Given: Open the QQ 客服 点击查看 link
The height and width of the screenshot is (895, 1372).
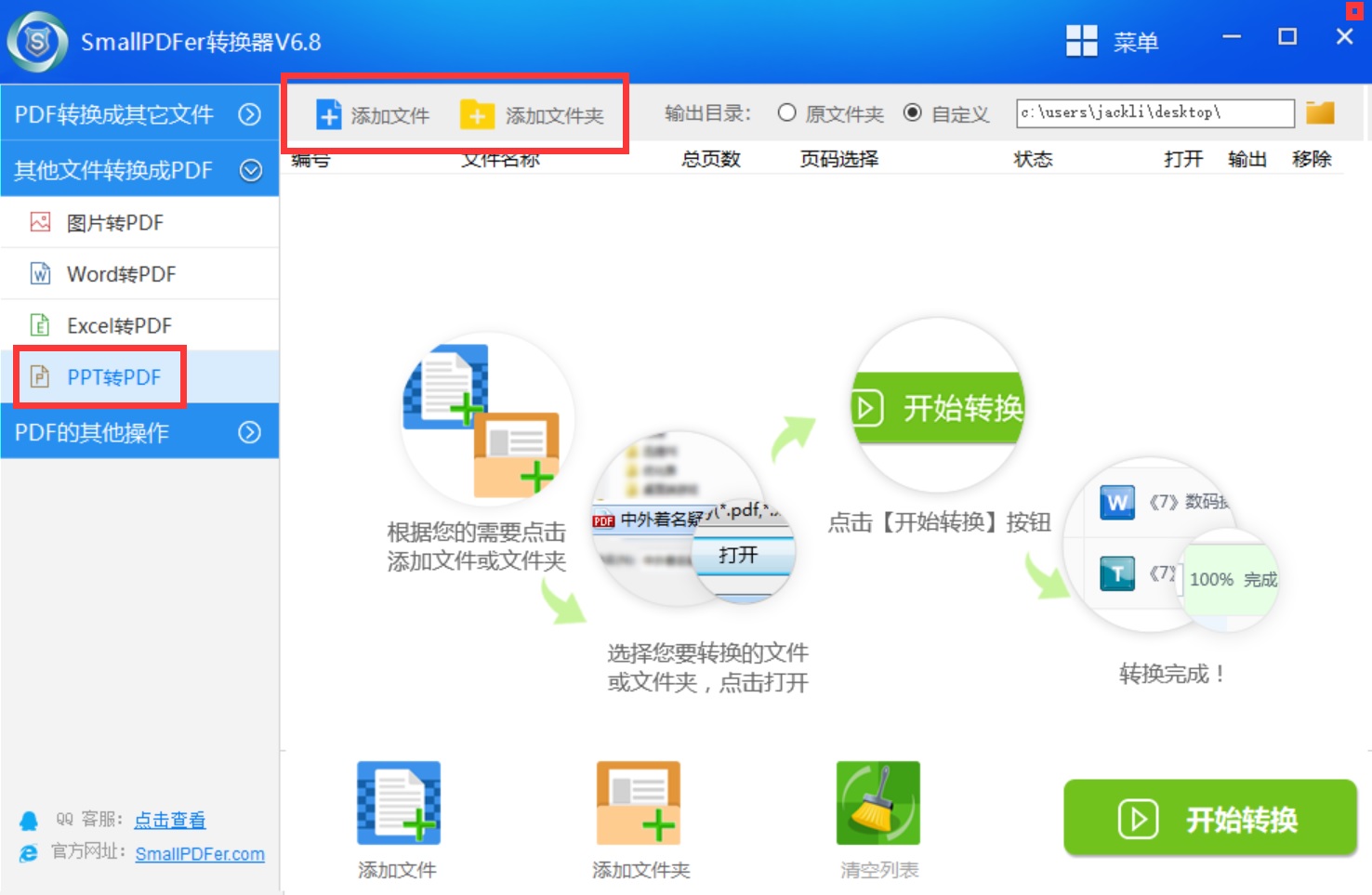Looking at the screenshot, I should click(x=170, y=820).
